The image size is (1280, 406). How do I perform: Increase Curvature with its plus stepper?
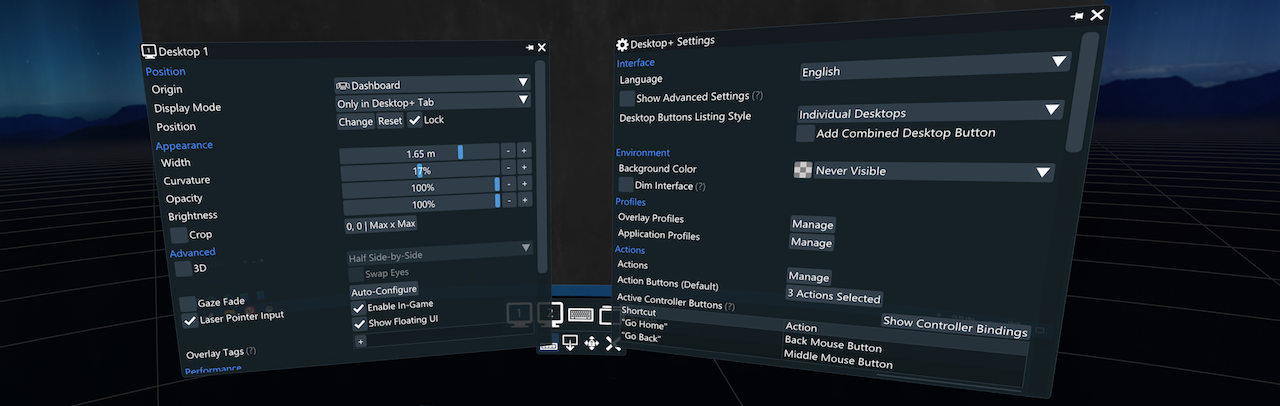[x=524, y=168]
